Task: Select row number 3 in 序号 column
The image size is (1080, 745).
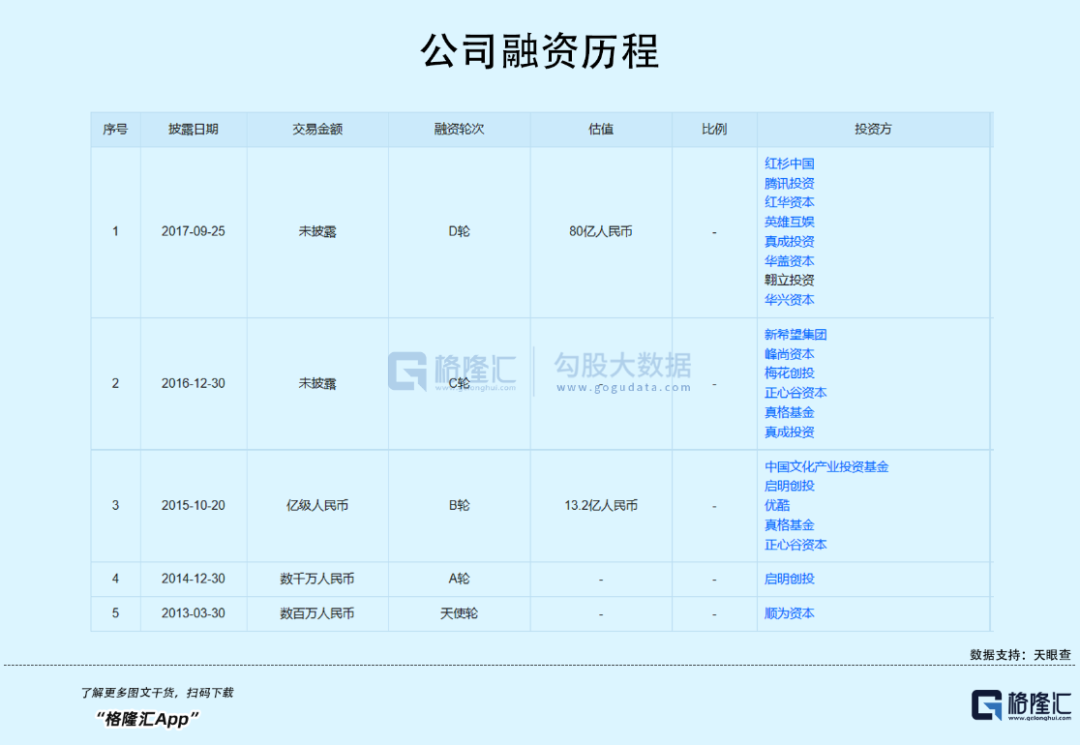Action: click(115, 506)
